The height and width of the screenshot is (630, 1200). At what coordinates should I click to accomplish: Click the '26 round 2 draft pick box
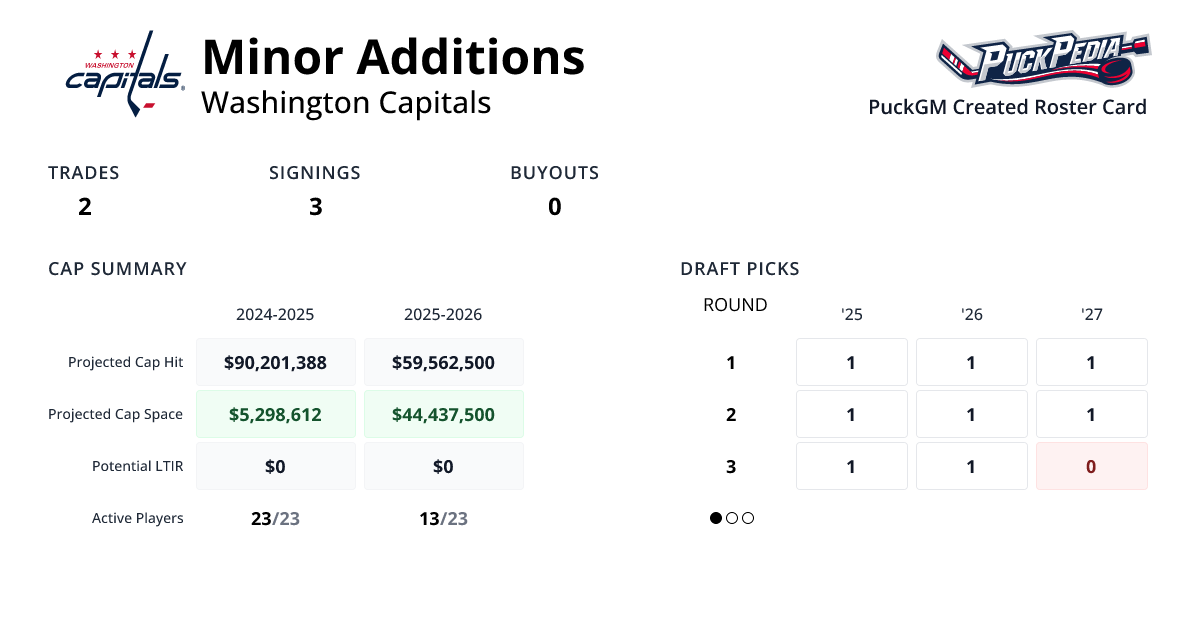(x=971, y=414)
